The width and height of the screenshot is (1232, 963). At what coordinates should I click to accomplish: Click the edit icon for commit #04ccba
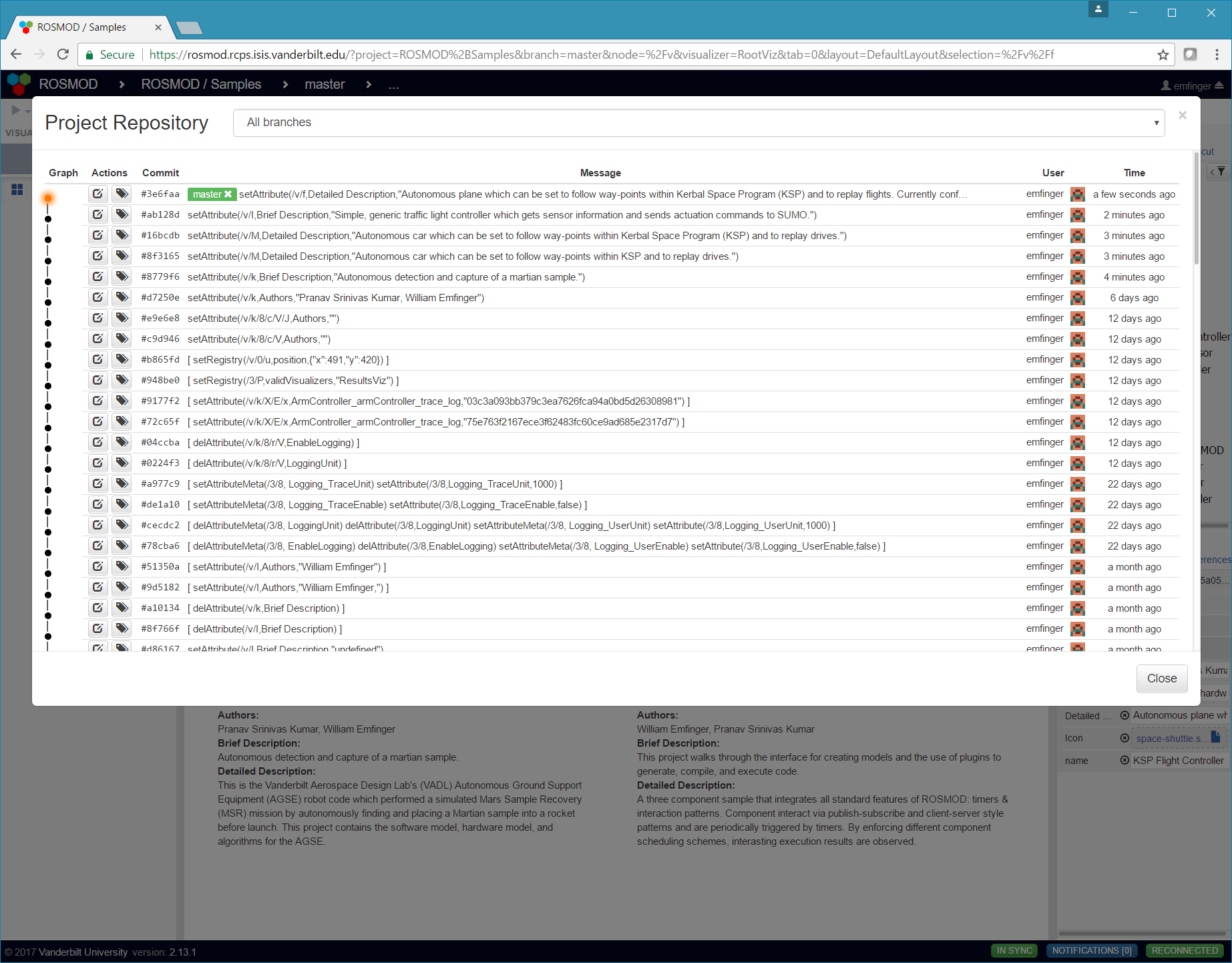click(x=97, y=443)
